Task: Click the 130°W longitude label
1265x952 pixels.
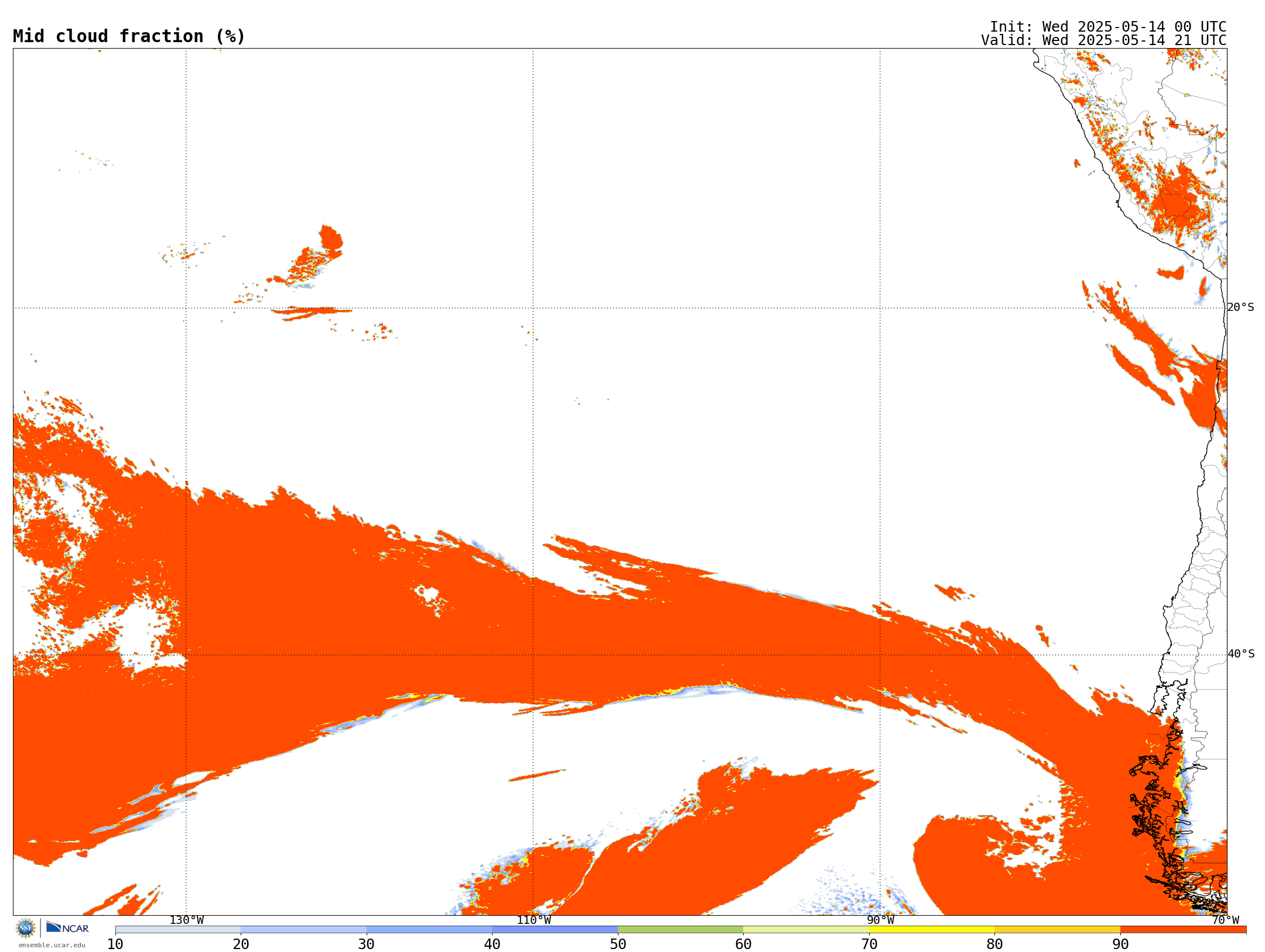Action: point(186,920)
